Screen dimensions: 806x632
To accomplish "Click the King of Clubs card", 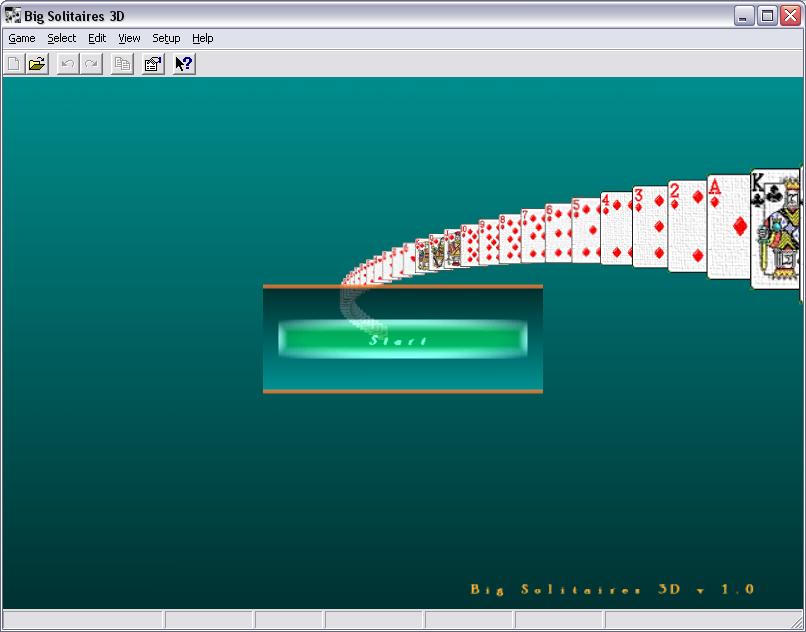I will click(x=775, y=229).
